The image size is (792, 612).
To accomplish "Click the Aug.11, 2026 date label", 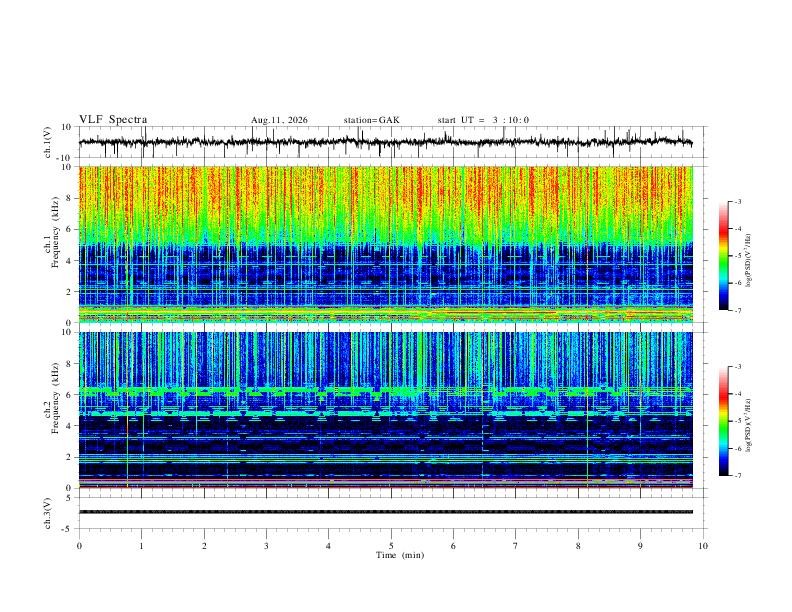I will pyautogui.click(x=279, y=120).
